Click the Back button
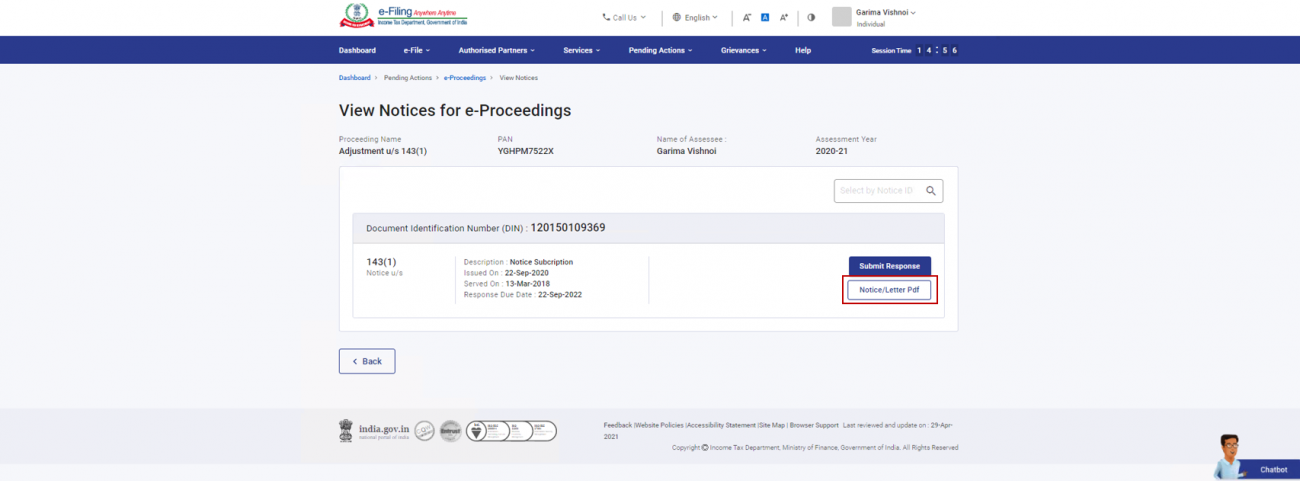Image resolution: width=1300 pixels, height=481 pixels. pos(367,361)
